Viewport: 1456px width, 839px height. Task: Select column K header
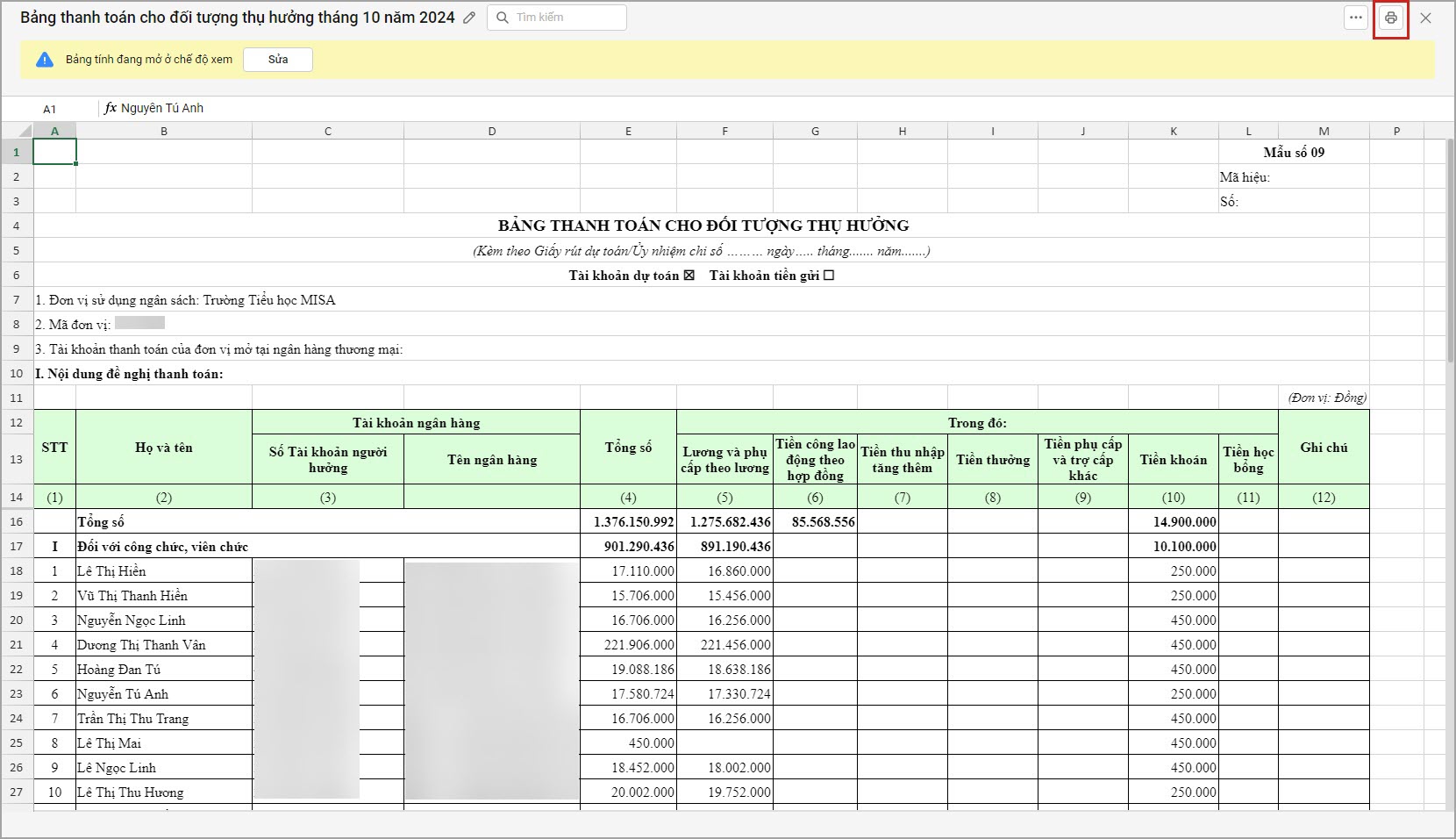pos(1174,131)
